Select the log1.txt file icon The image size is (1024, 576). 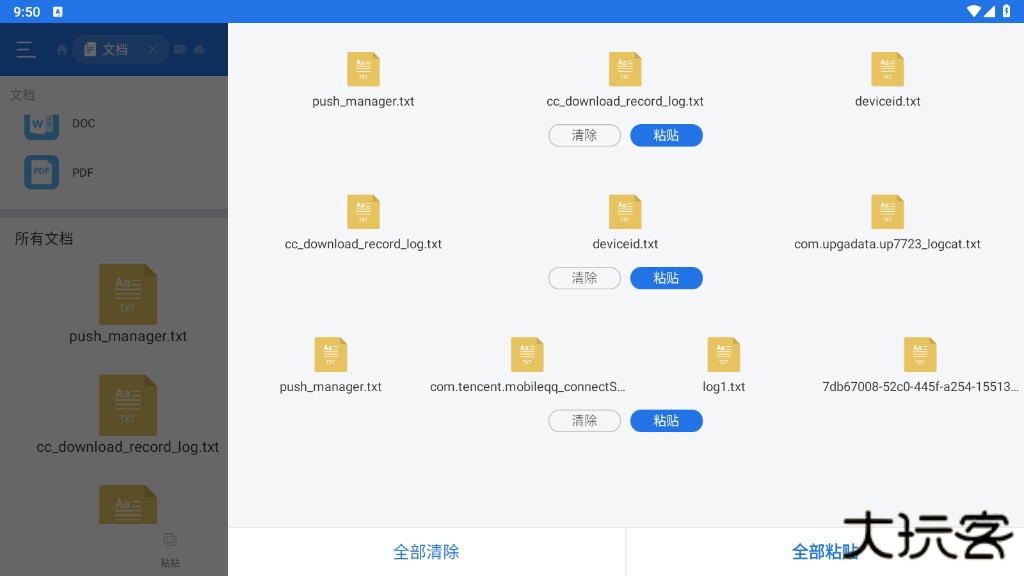[x=723, y=355]
